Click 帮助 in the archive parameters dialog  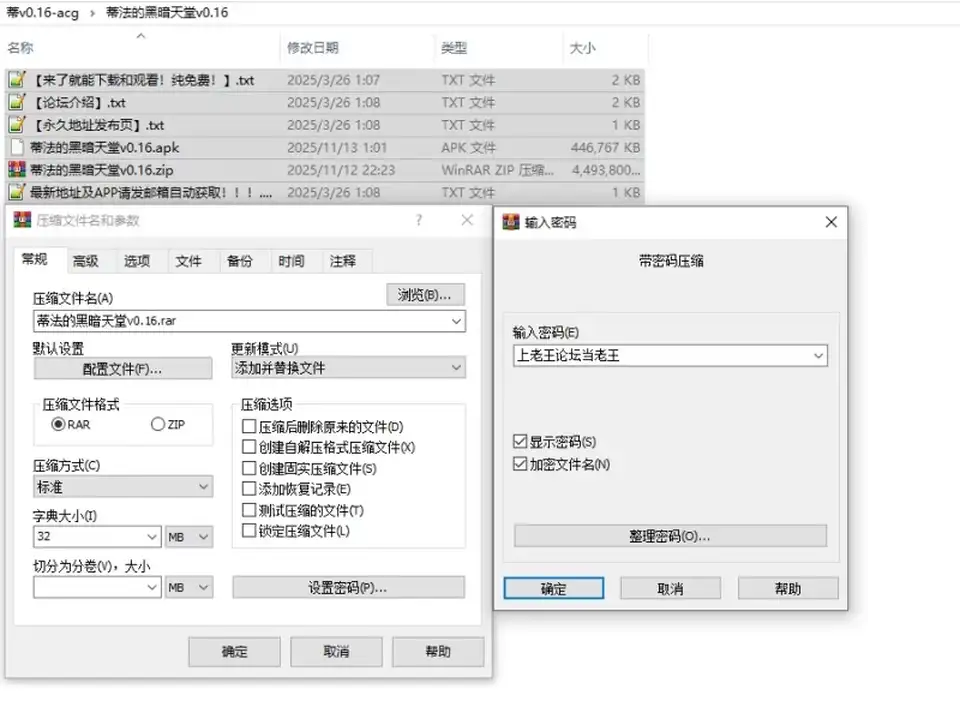[438, 652]
